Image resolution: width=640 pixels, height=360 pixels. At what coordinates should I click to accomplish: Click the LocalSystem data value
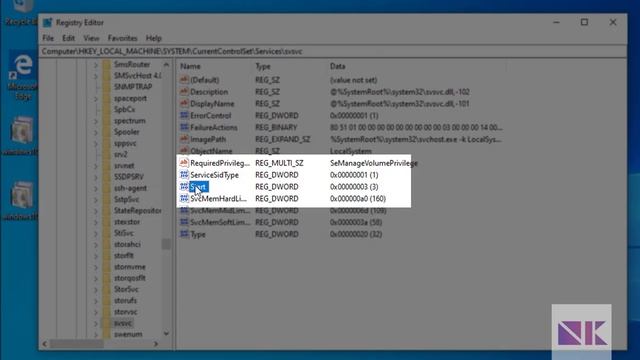click(351, 151)
